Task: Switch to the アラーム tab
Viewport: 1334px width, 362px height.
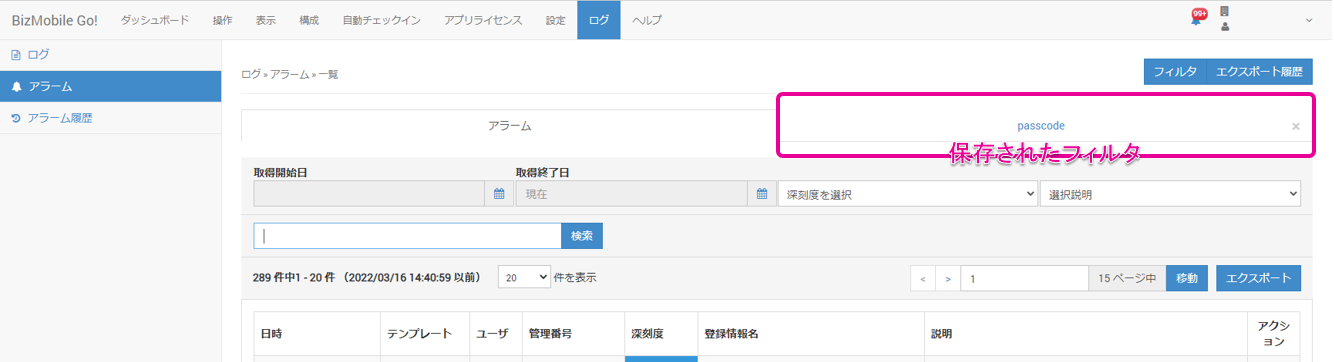Action: tap(509, 126)
